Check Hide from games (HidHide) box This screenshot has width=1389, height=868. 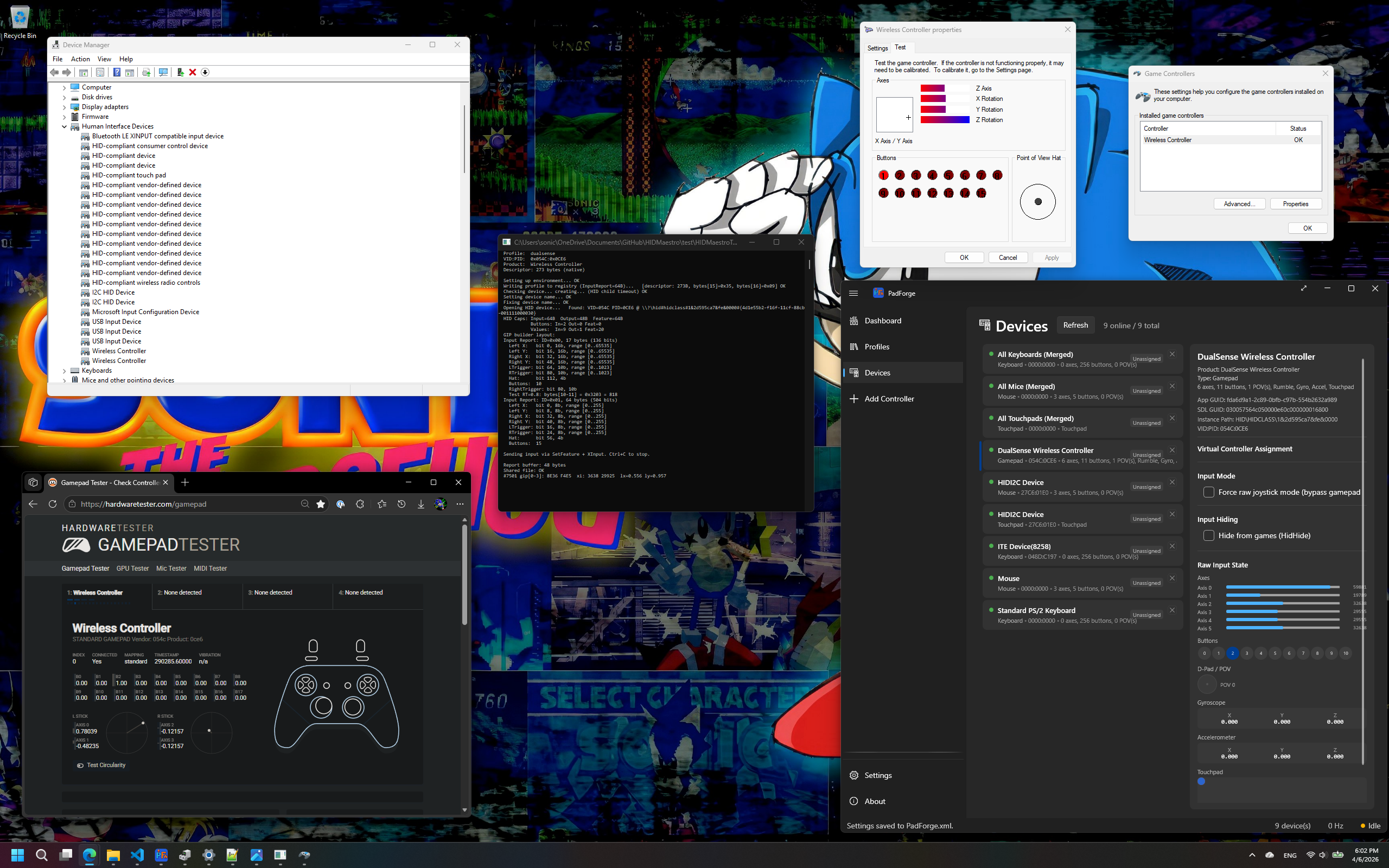[1208, 535]
